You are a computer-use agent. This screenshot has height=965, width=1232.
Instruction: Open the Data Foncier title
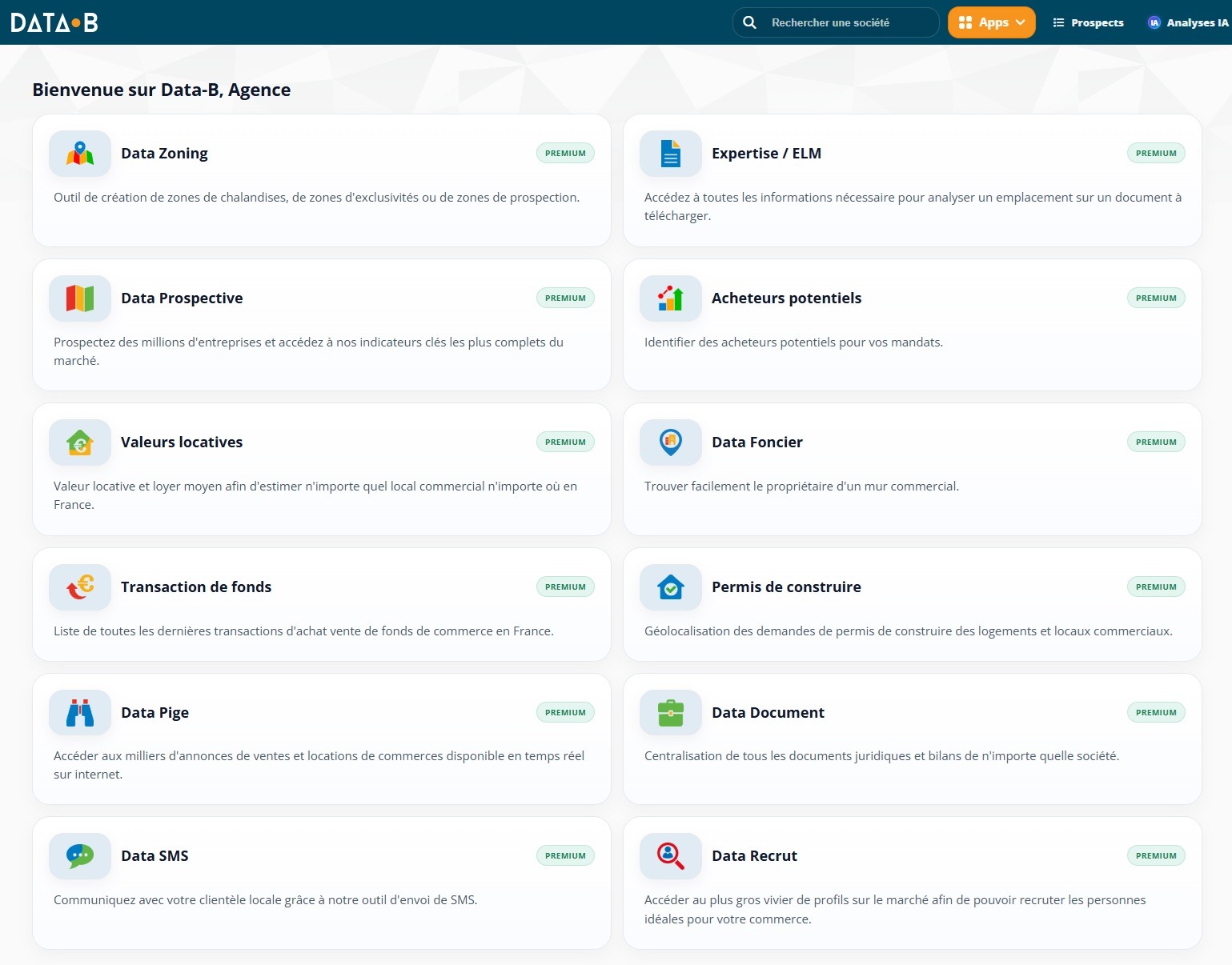pyautogui.click(x=756, y=442)
